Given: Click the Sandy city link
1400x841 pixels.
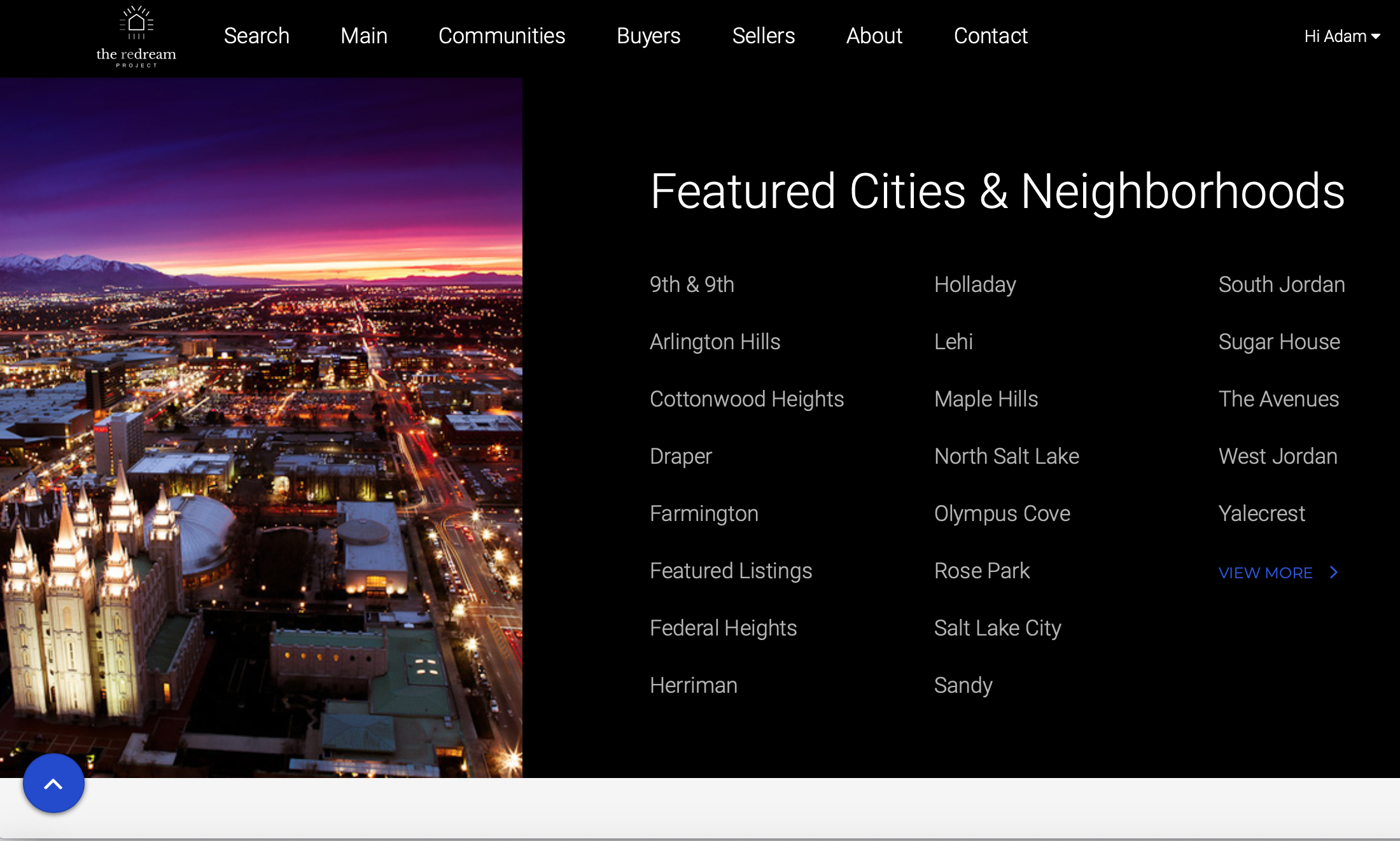Looking at the screenshot, I should [963, 685].
